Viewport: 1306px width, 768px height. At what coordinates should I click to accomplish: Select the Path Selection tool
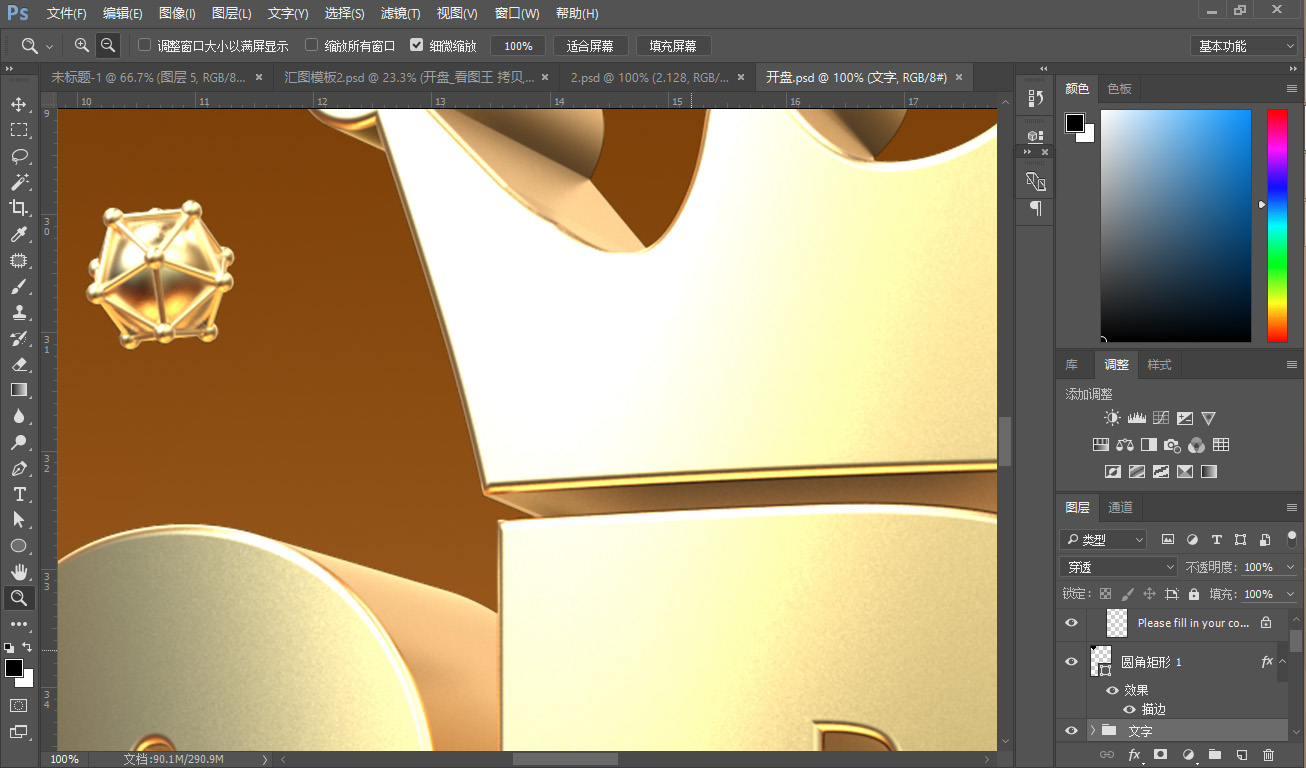pos(18,520)
